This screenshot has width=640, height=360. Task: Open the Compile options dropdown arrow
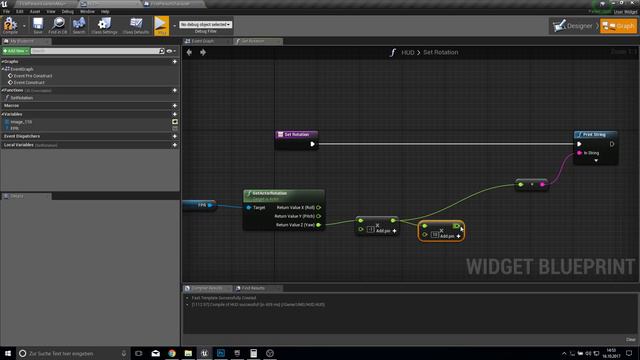point(24,25)
